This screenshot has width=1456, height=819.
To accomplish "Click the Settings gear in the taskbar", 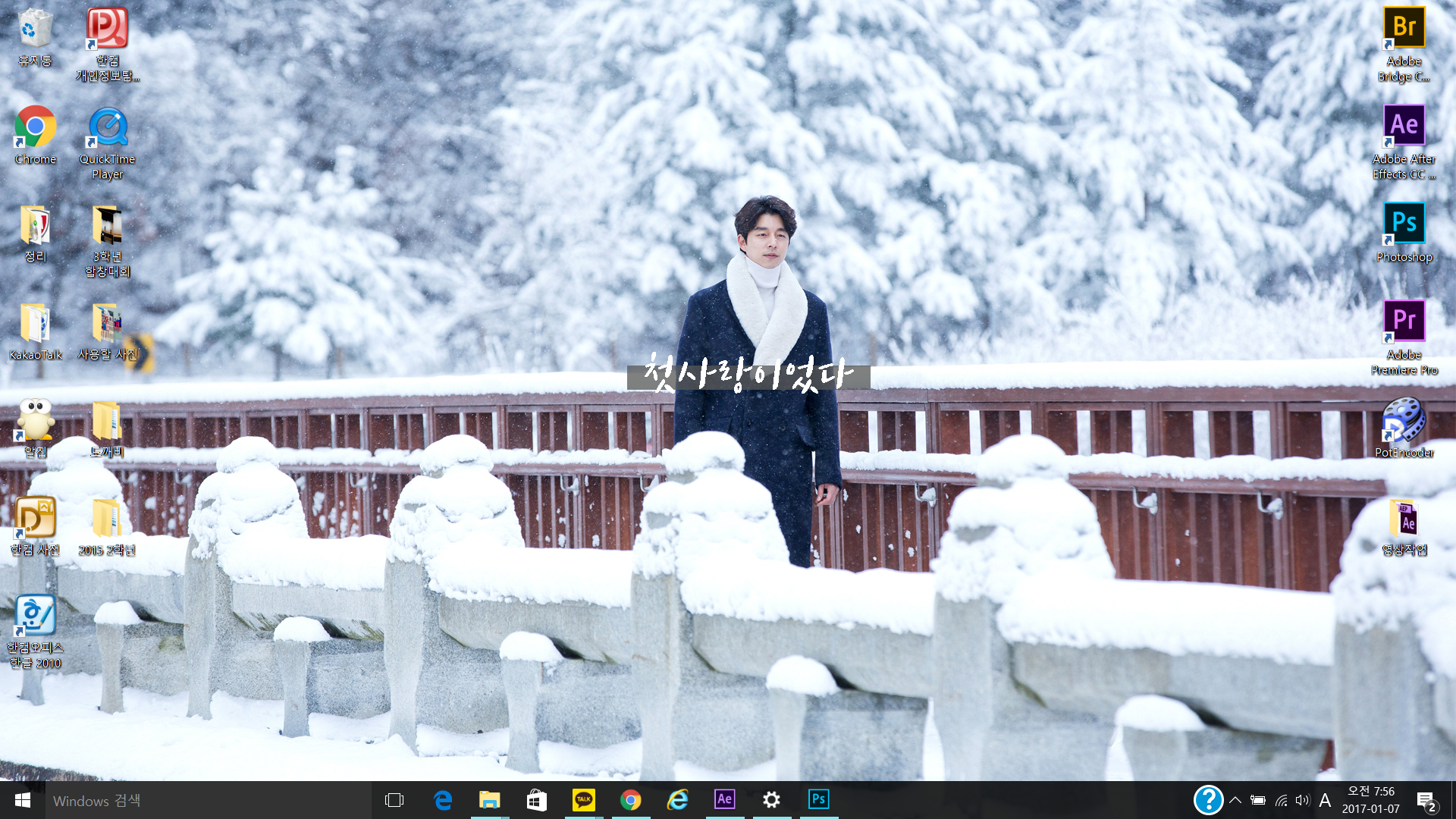I will pyautogui.click(x=771, y=799).
